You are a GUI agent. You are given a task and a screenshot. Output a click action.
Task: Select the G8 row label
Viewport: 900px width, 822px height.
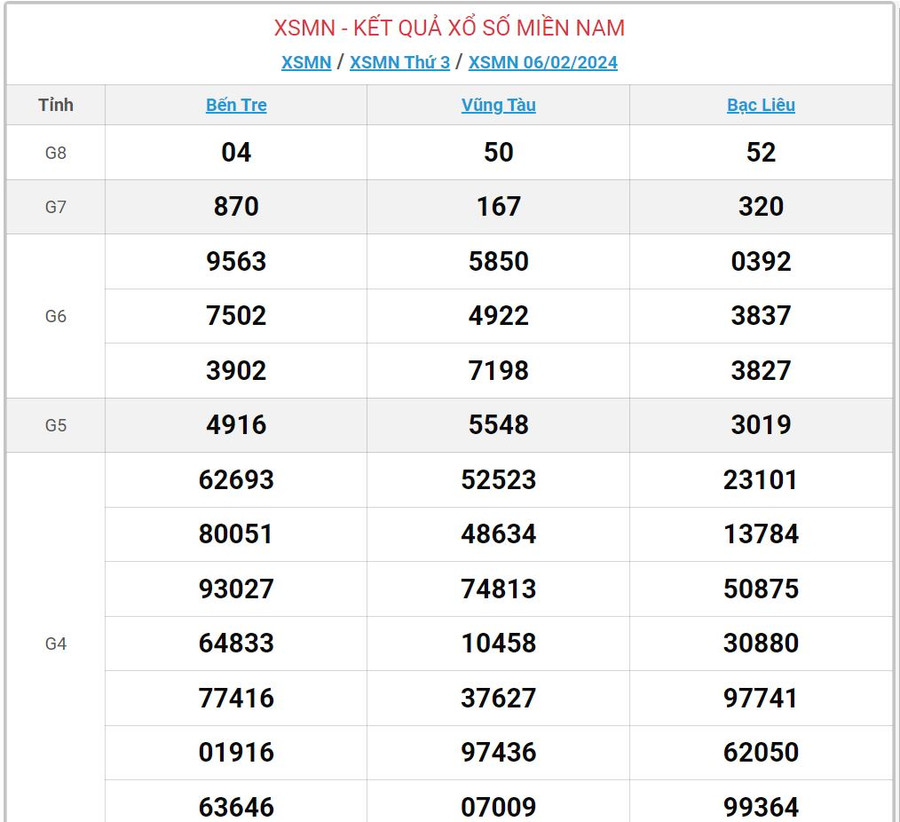[56, 152]
